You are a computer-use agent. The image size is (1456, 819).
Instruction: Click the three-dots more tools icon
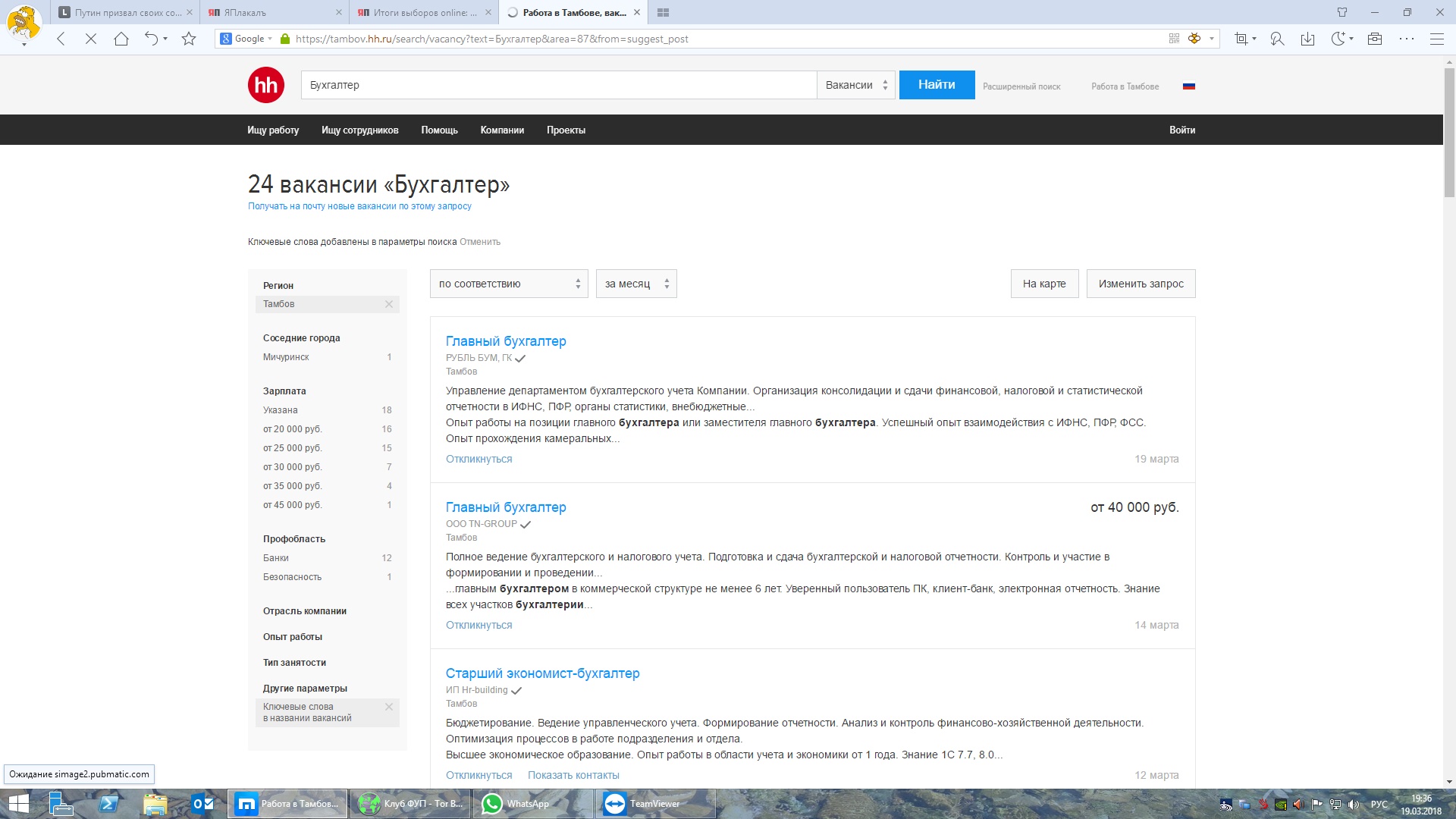pyautogui.click(x=1407, y=39)
